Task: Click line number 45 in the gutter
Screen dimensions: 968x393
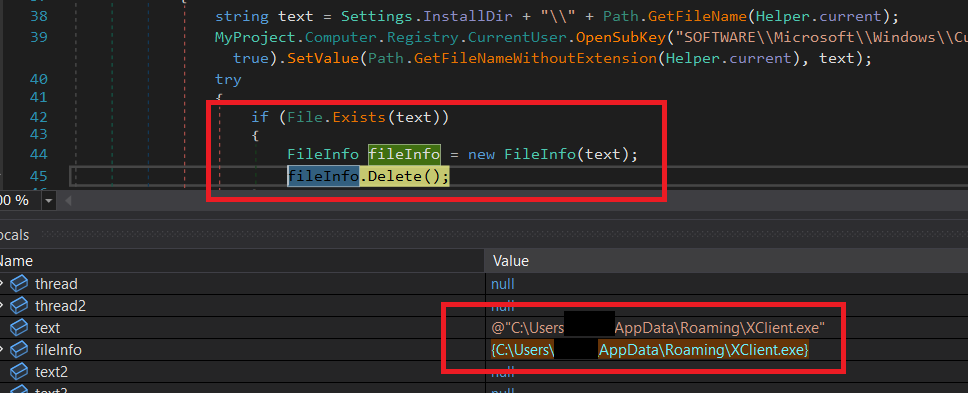Action: click(38, 176)
